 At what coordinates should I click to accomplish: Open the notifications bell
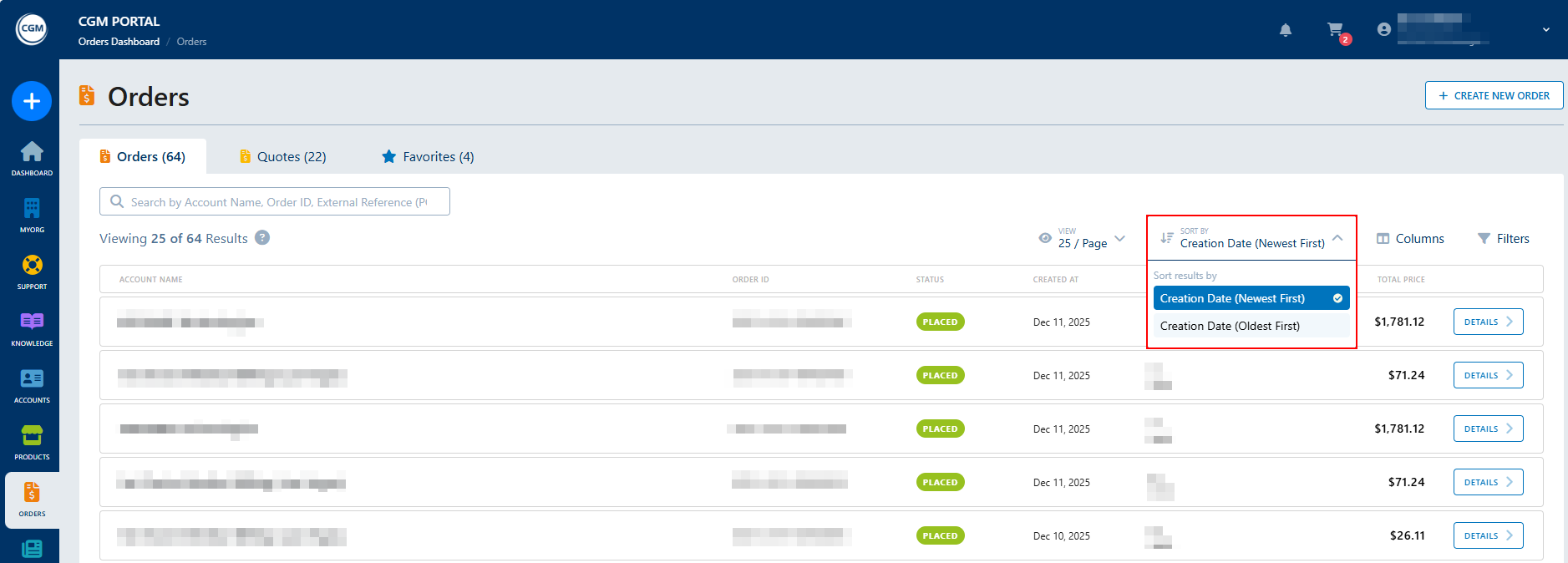point(1286,30)
